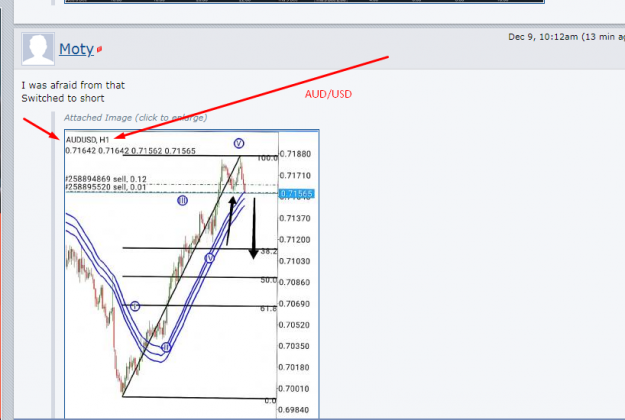Click the post timestamp 'Dec 9, 10:12am'
This screenshot has height=420, width=625.
(543, 37)
